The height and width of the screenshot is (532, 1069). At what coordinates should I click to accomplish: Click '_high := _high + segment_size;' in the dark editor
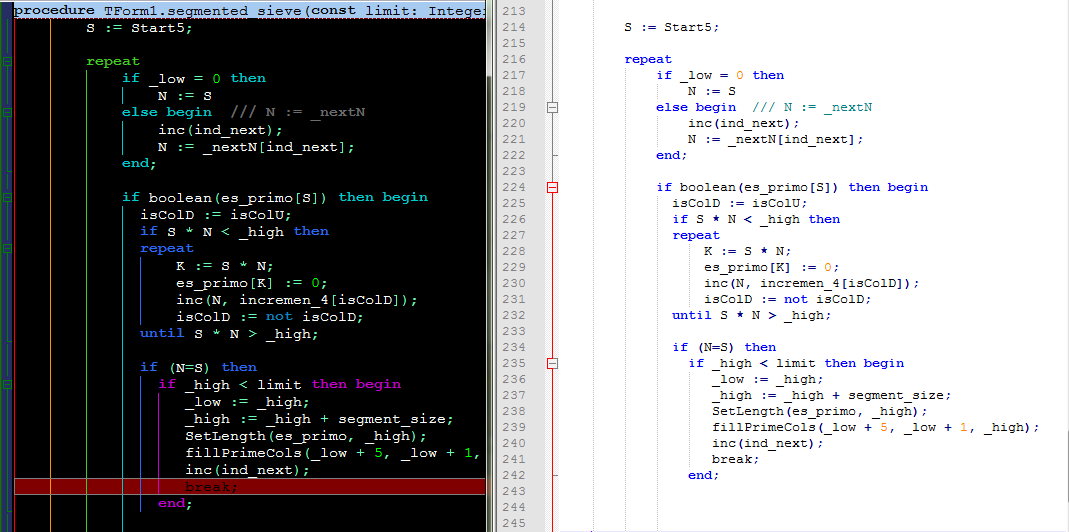coord(319,419)
